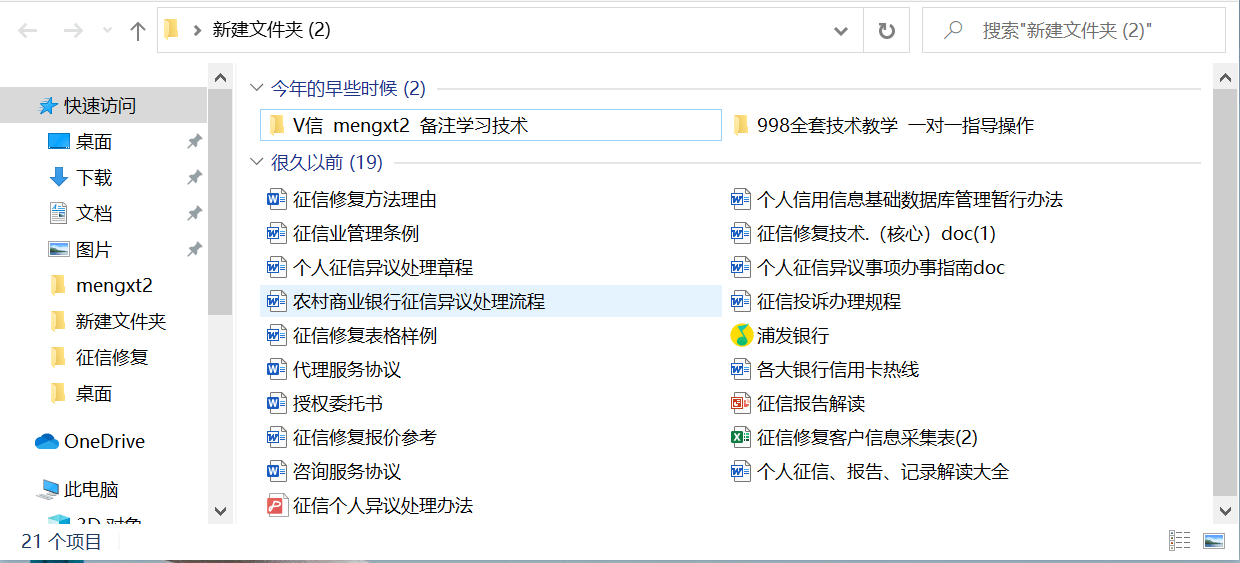
Task: Open the PDF file 征信个人异议处理办法
Action: pos(382,506)
